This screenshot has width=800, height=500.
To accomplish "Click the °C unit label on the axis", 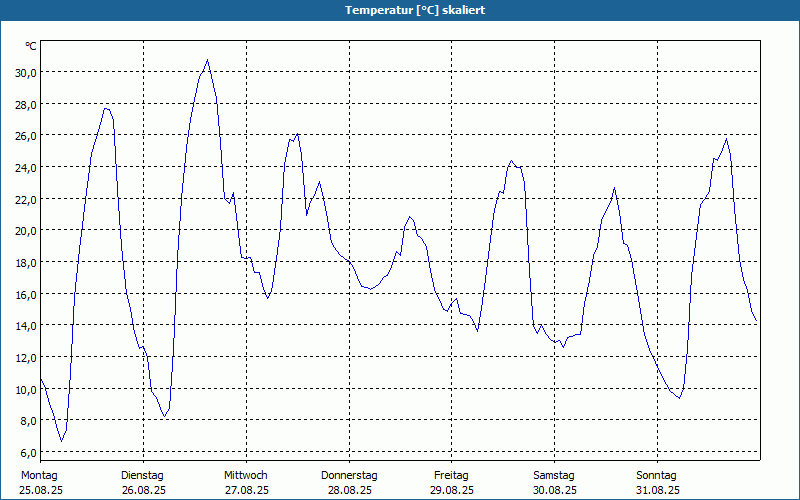I will coord(31,46).
